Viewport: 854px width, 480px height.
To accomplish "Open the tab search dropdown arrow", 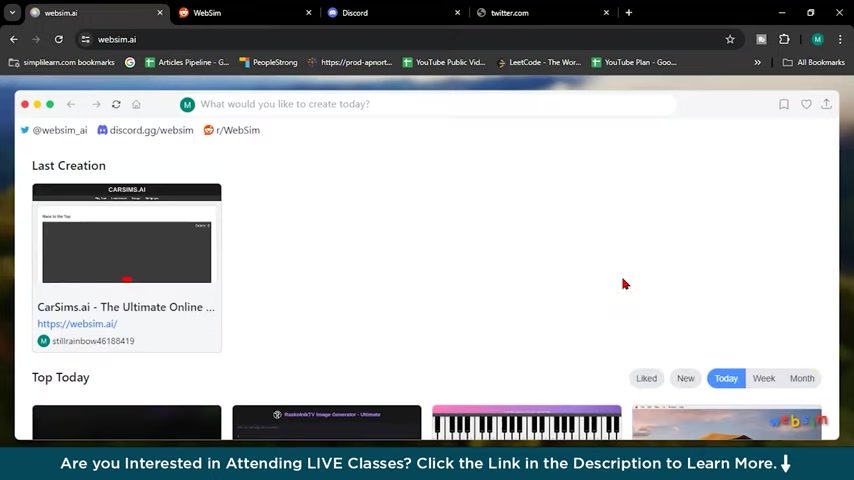I will (x=12, y=13).
